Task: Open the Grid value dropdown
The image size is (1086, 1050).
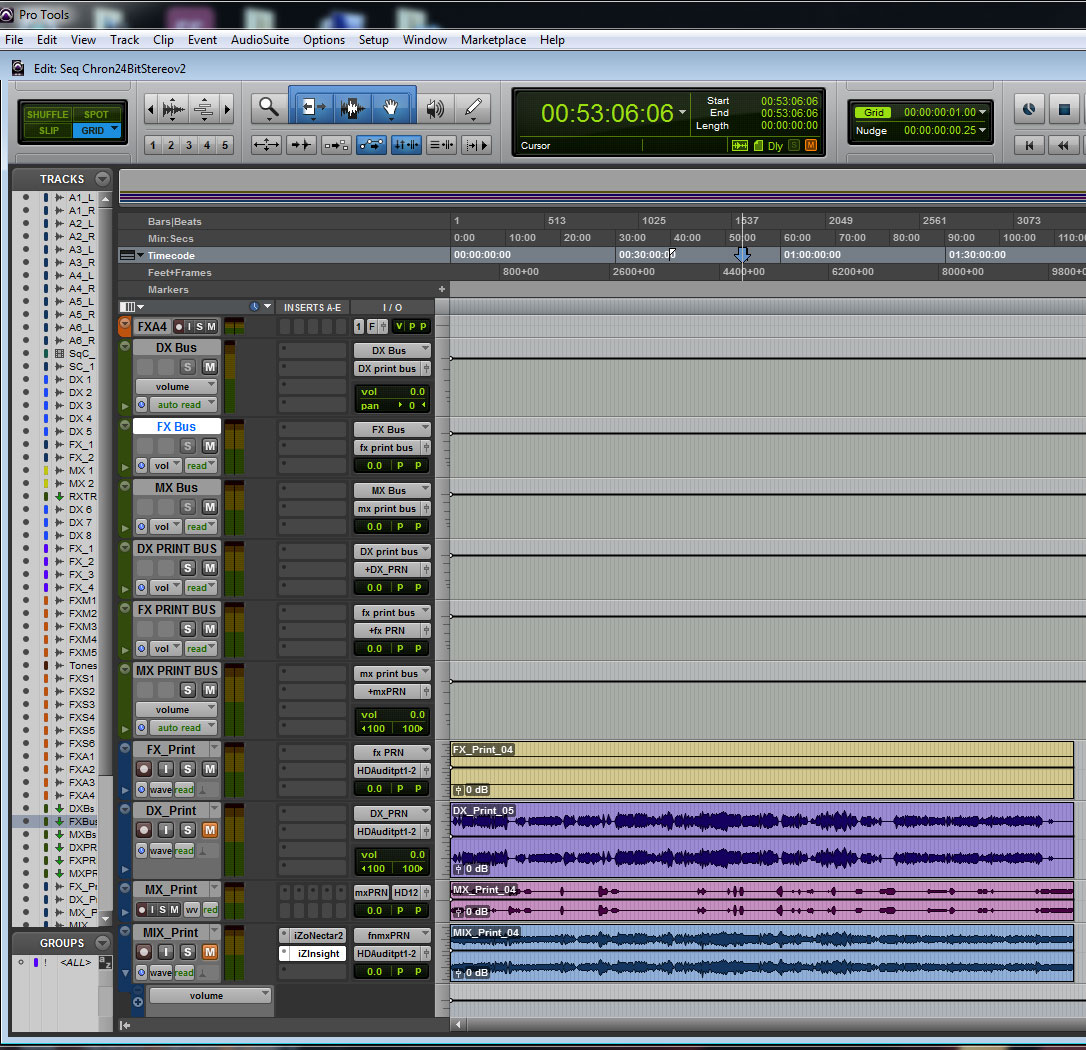Action: point(982,112)
